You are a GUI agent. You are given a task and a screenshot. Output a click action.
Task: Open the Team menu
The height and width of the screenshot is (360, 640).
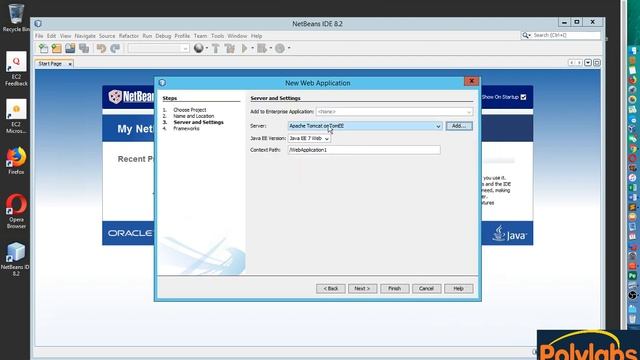[x=200, y=36]
